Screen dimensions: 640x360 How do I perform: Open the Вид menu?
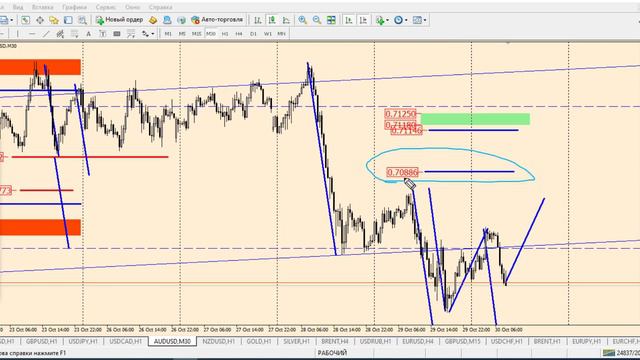pyautogui.click(x=18, y=7)
